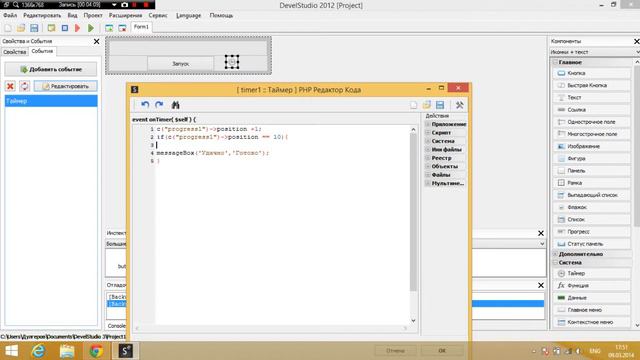Viewport: 640px width, 360px height.
Task: Select the Прогресс component
Action: click(x=592, y=231)
